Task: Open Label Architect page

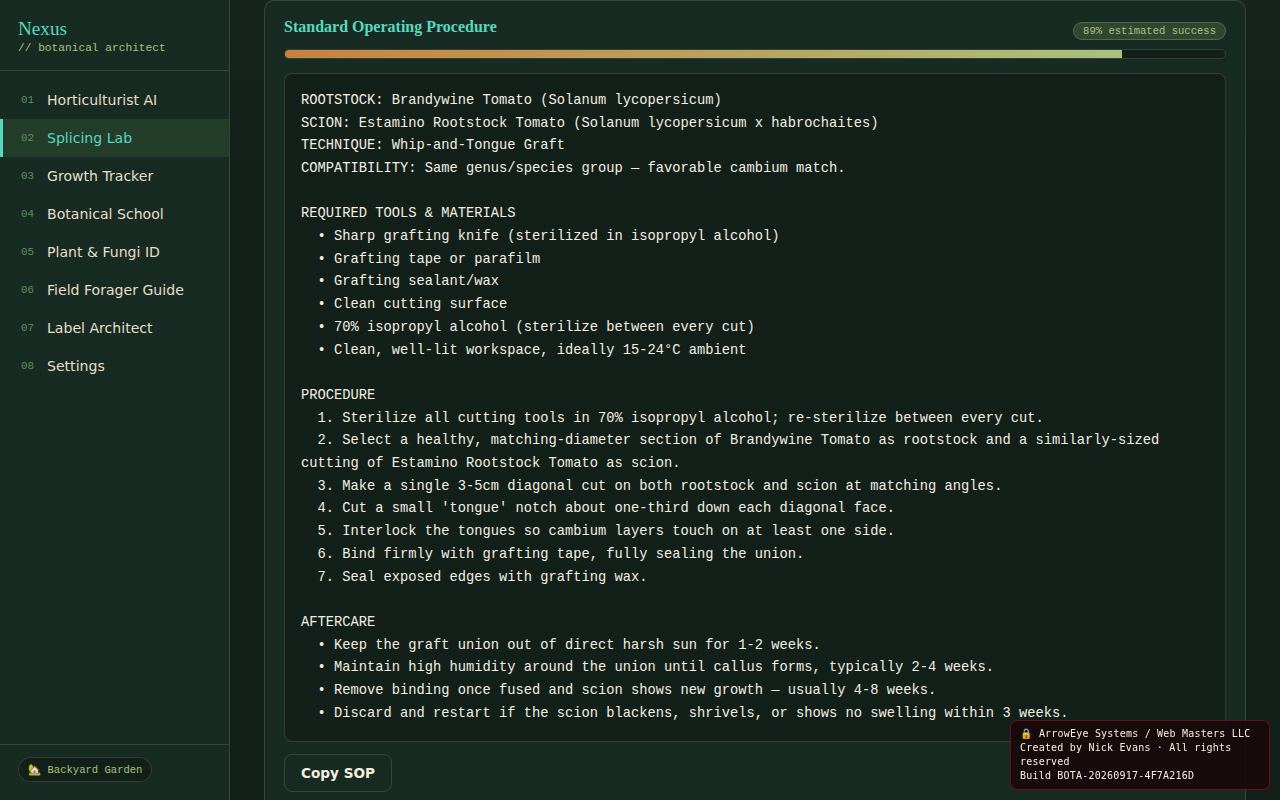Action: (x=114, y=328)
